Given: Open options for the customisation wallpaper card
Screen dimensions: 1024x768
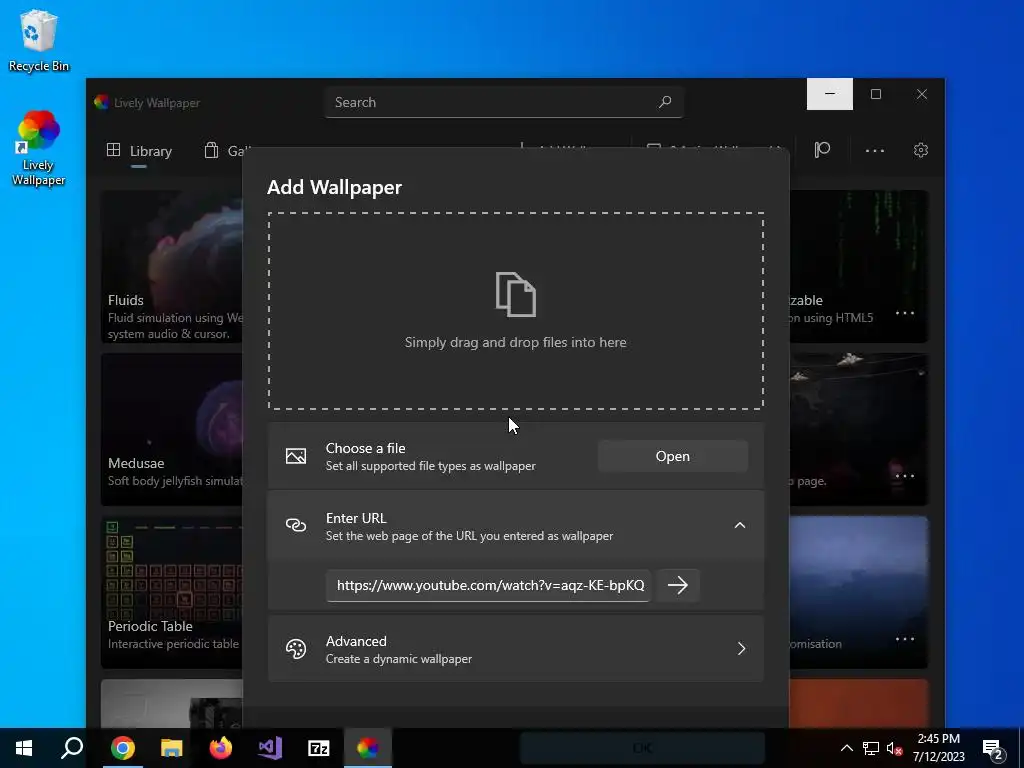Looking at the screenshot, I should point(904,639).
